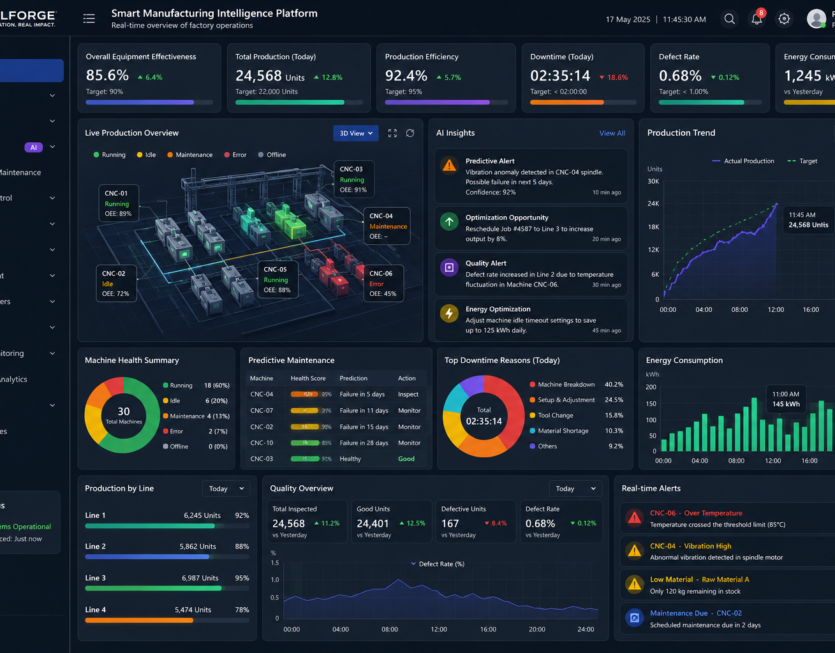Expand sidebar item next to AI badge
The height and width of the screenshot is (653, 835).
click(x=52, y=147)
